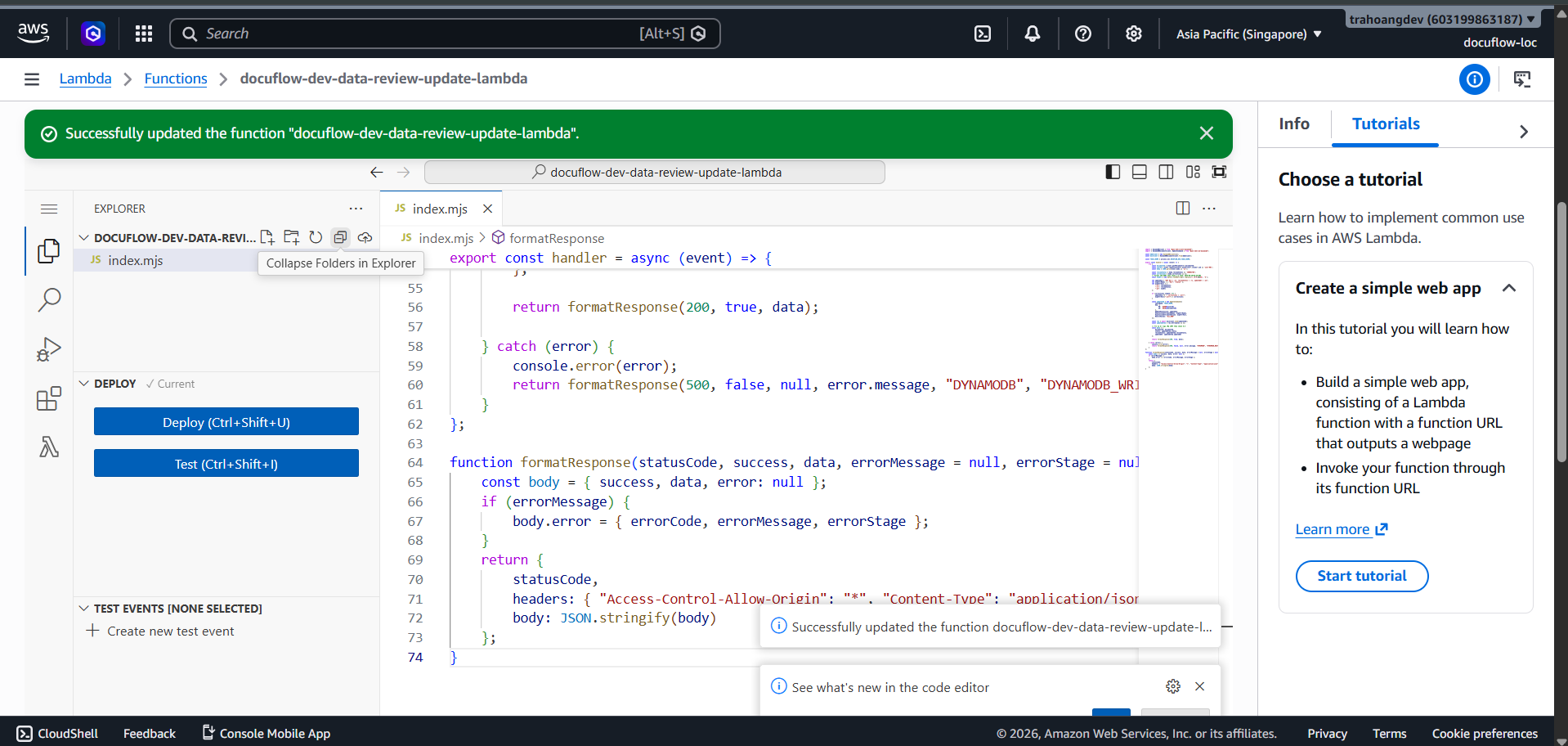Close the 'See what's new' notification
Image resolution: width=1568 pixels, height=746 pixels.
tap(1200, 686)
